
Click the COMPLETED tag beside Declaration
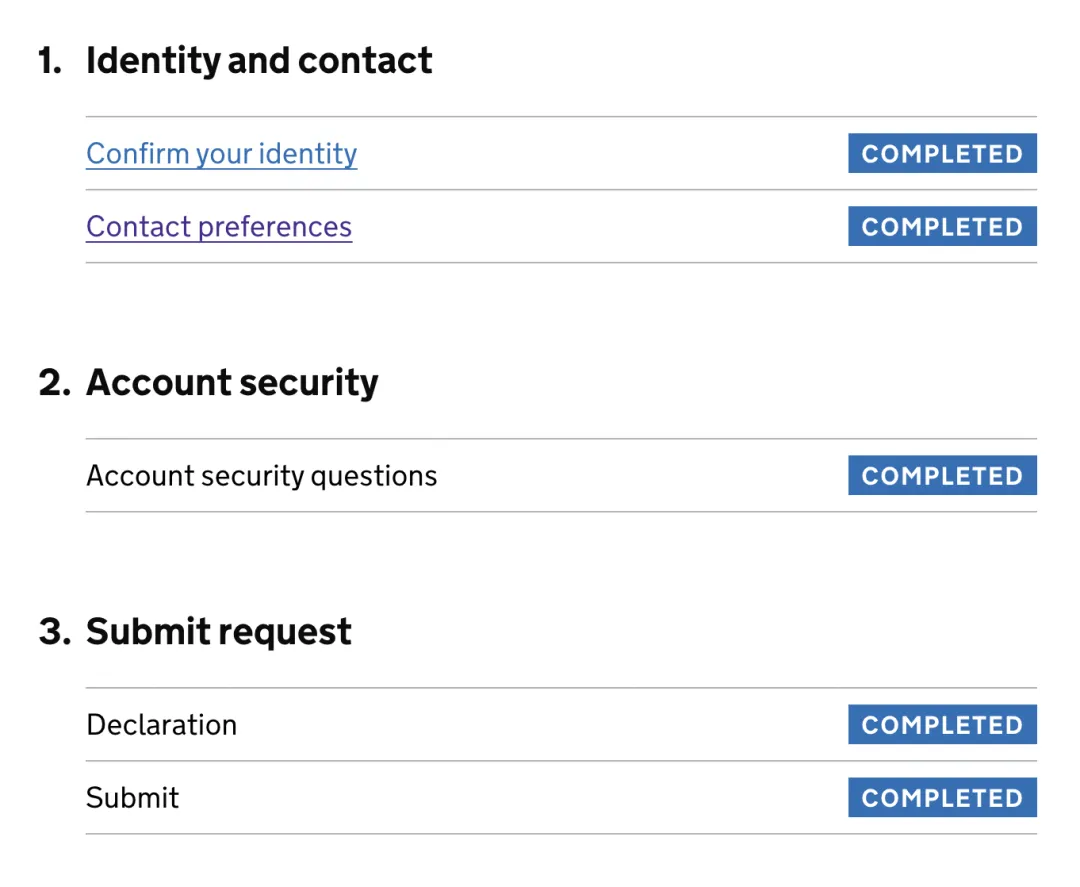click(942, 725)
